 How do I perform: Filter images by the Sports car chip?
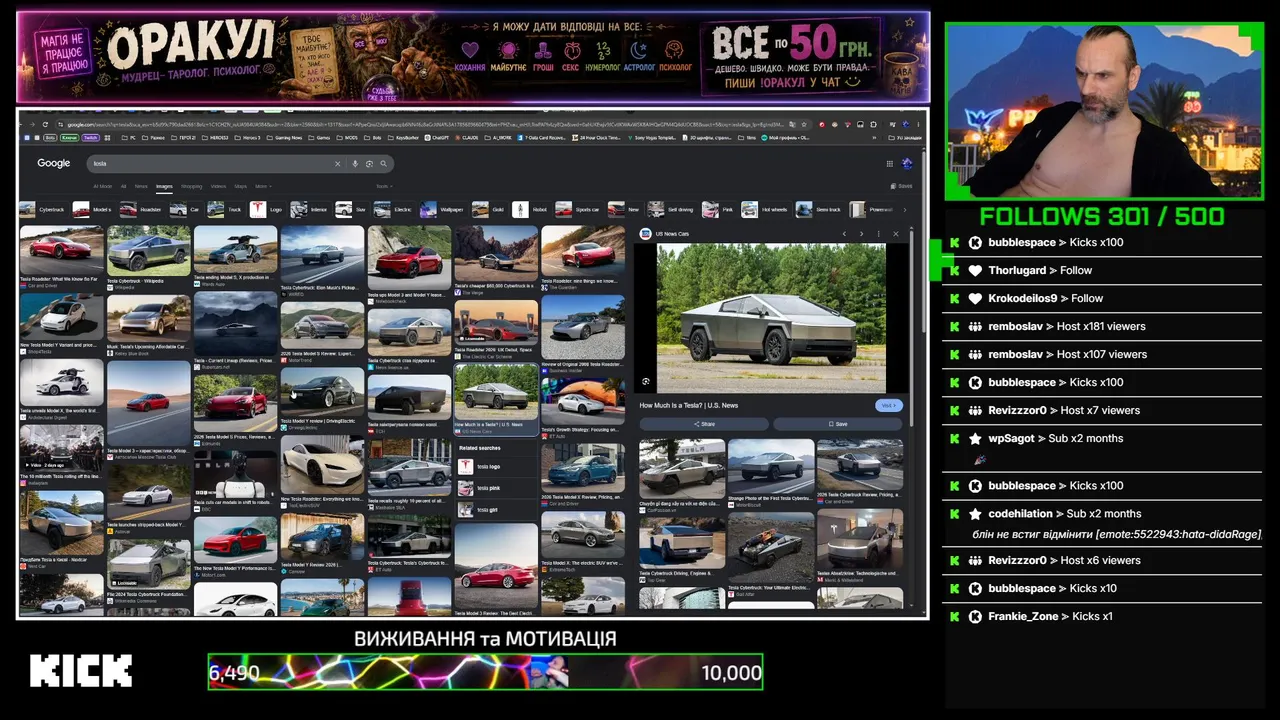coord(579,210)
